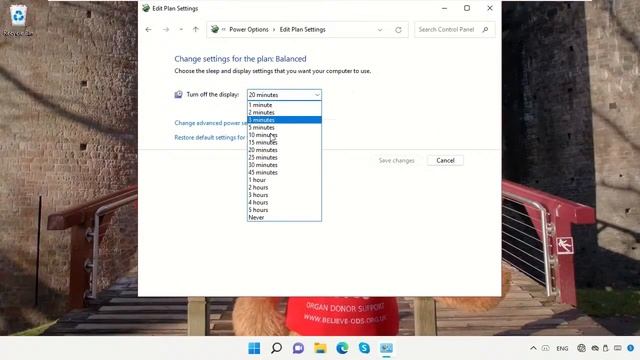The height and width of the screenshot is (360, 640).
Task: Click Restore default settings for this plan
Action: coord(211,138)
